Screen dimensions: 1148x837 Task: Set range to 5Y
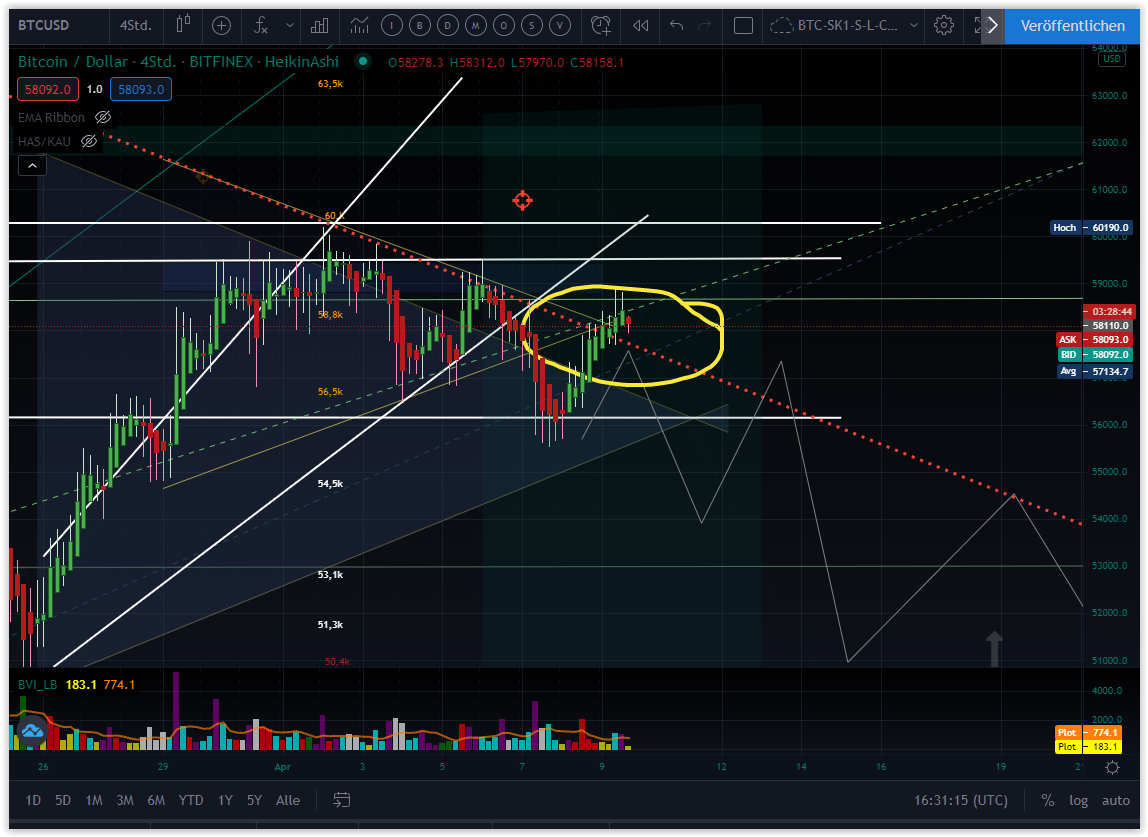254,800
